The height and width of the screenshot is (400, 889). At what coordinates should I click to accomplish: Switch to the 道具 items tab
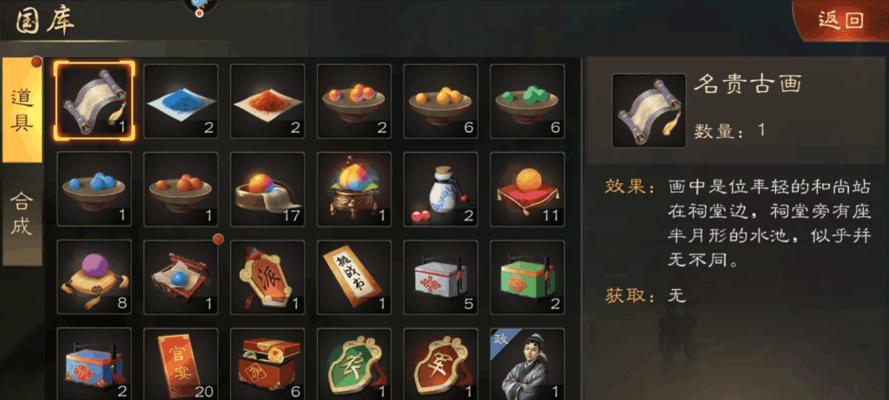[22, 110]
